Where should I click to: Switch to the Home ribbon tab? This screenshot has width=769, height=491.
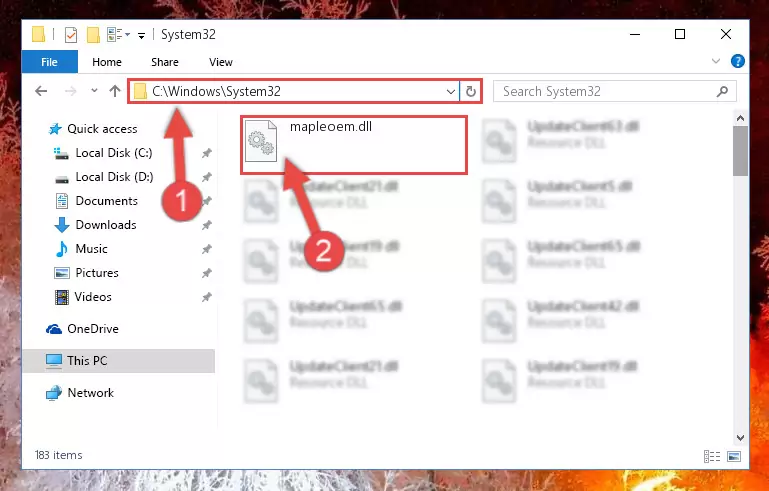106,62
